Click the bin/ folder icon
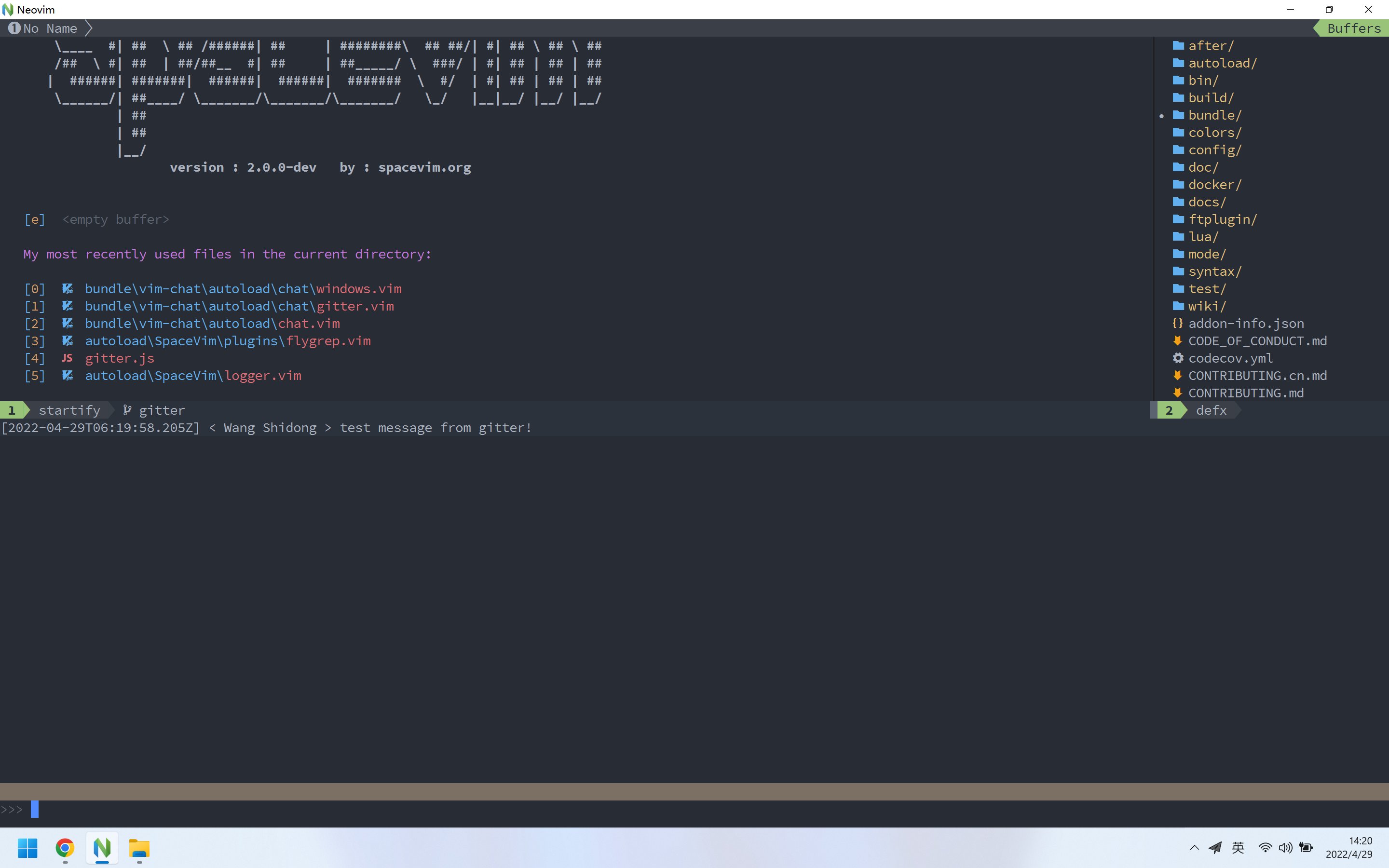This screenshot has height=868, width=1389. pos(1178,80)
